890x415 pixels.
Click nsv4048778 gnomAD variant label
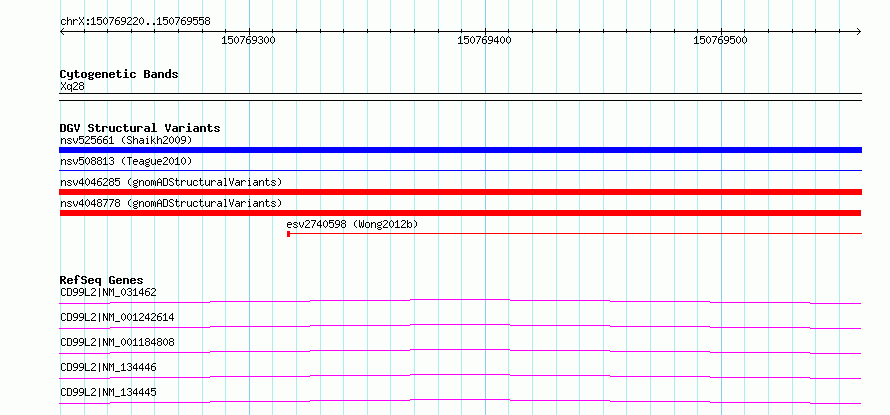coord(171,203)
